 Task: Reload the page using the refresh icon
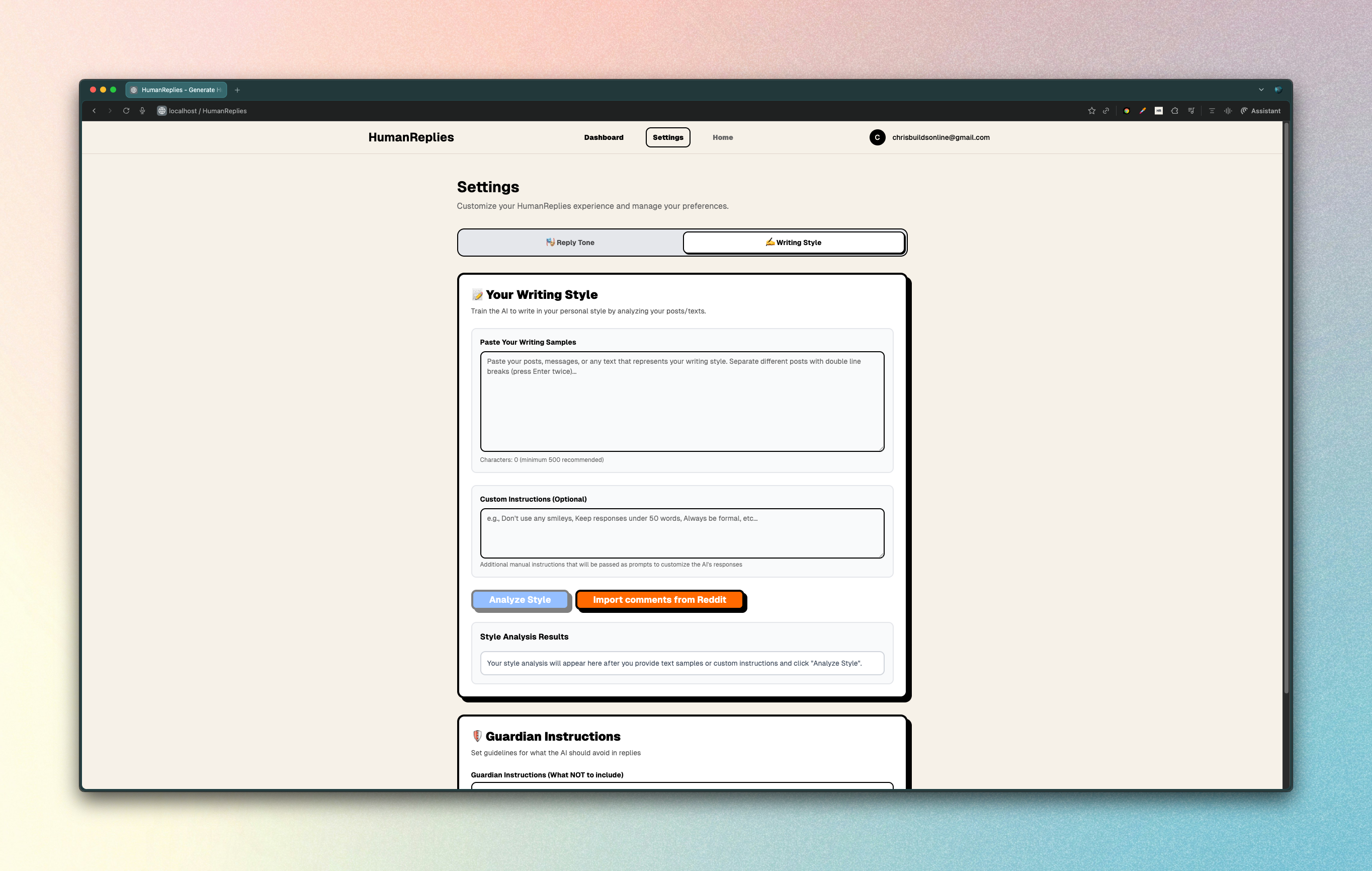pyautogui.click(x=126, y=111)
